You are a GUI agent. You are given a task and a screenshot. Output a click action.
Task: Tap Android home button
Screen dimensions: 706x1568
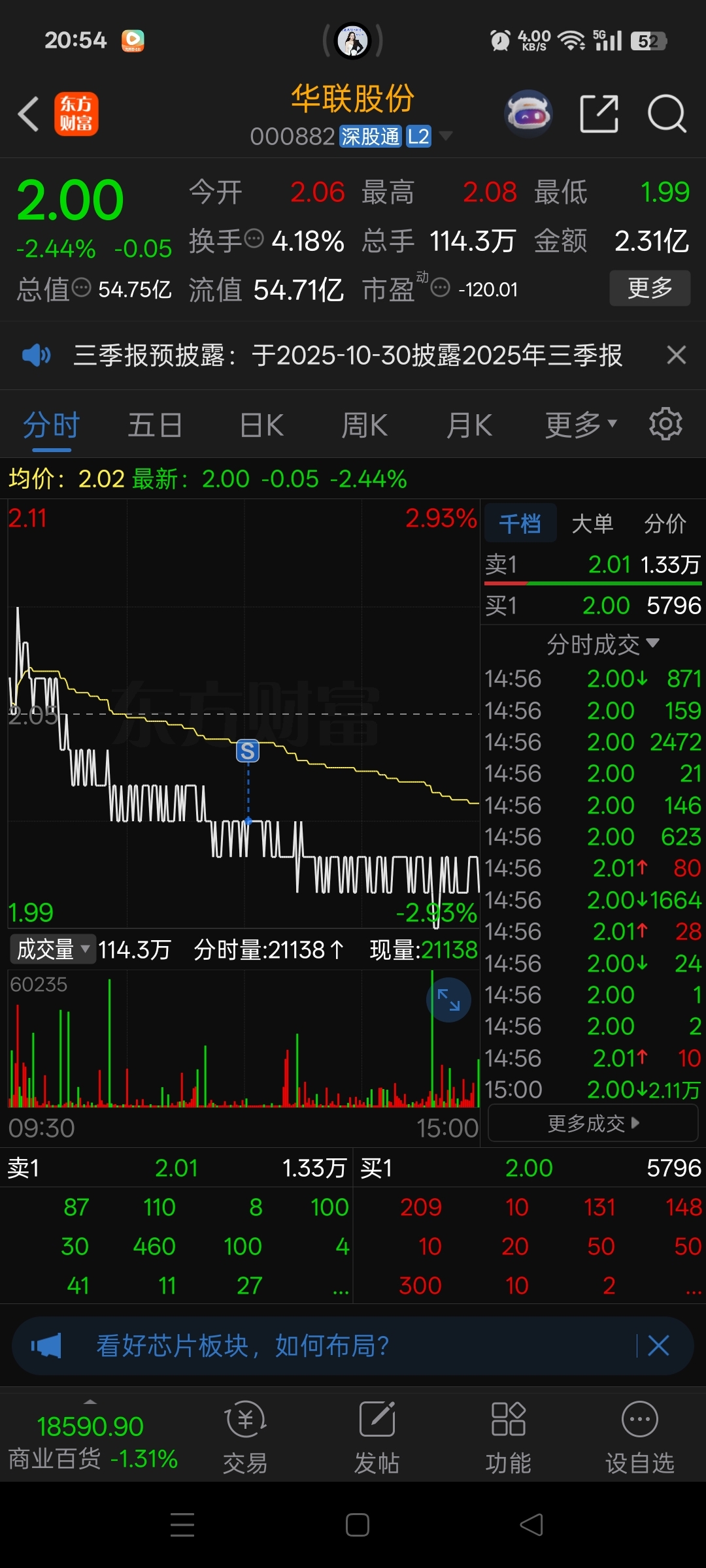click(358, 1525)
